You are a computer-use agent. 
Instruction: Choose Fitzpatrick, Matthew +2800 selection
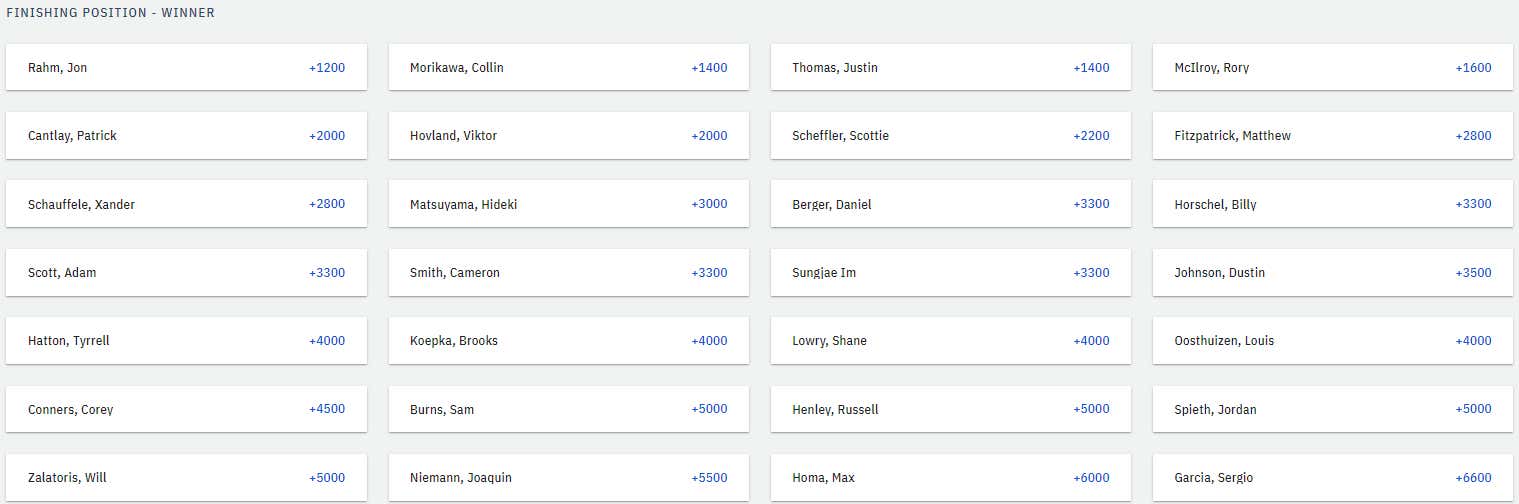1333,135
